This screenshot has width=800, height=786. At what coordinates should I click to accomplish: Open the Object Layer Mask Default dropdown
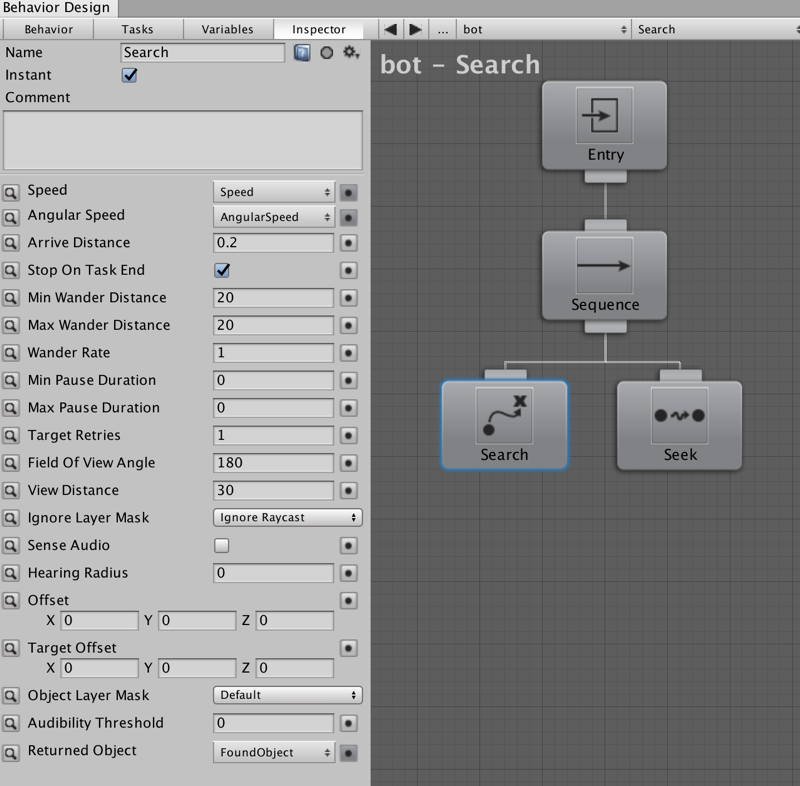tap(288, 695)
